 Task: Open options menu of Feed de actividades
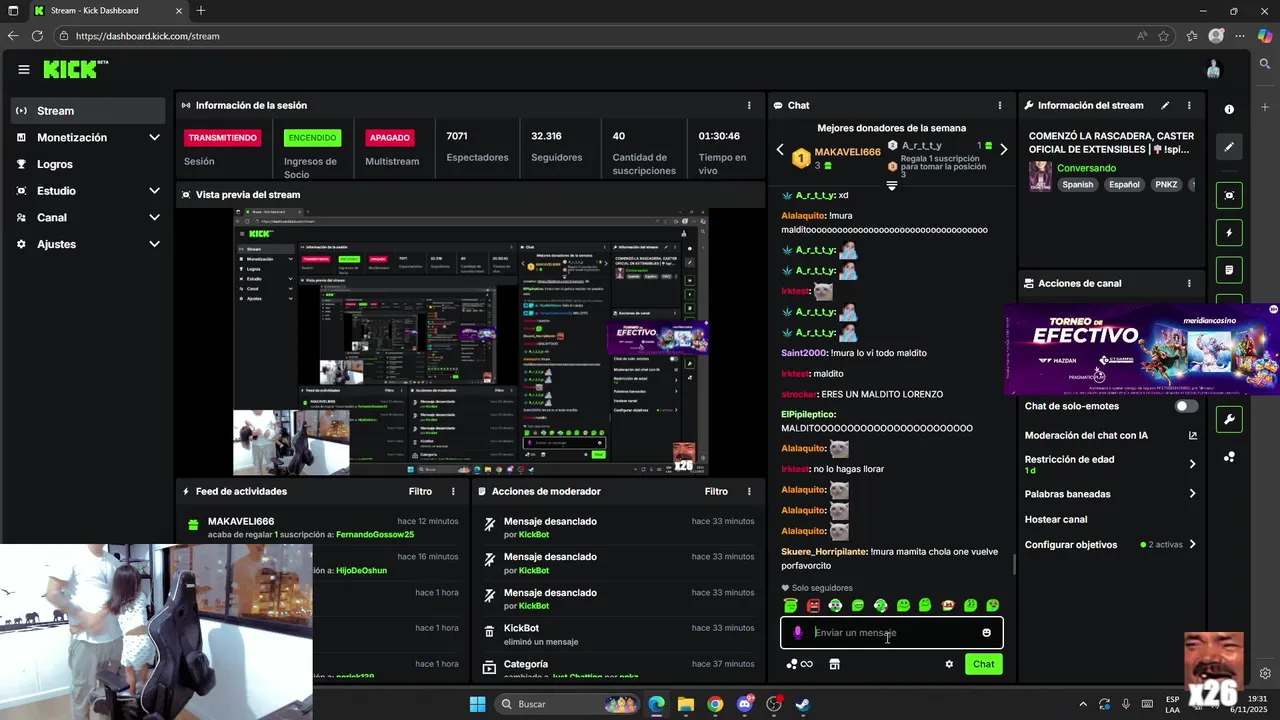[x=453, y=491]
